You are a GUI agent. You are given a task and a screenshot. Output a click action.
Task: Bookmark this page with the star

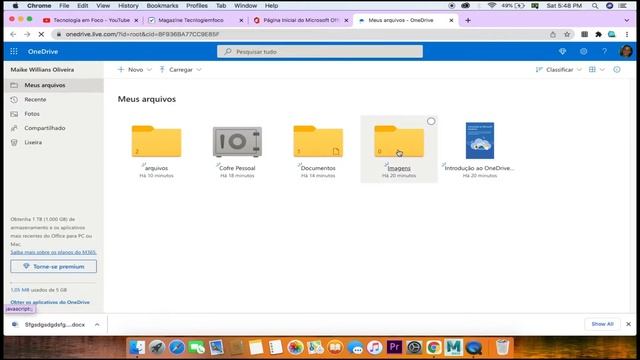(x=567, y=34)
